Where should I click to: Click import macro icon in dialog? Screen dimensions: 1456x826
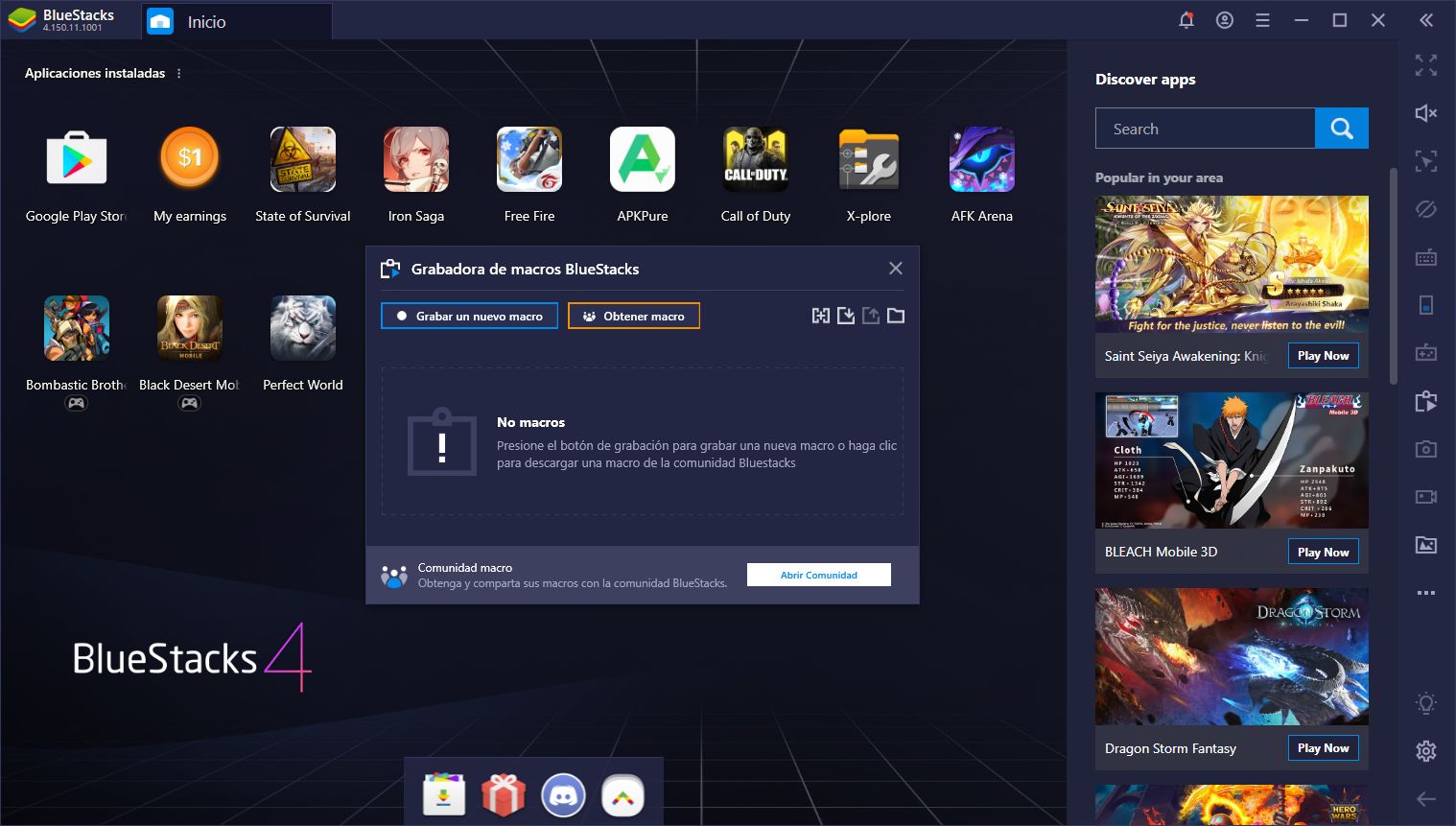point(846,316)
